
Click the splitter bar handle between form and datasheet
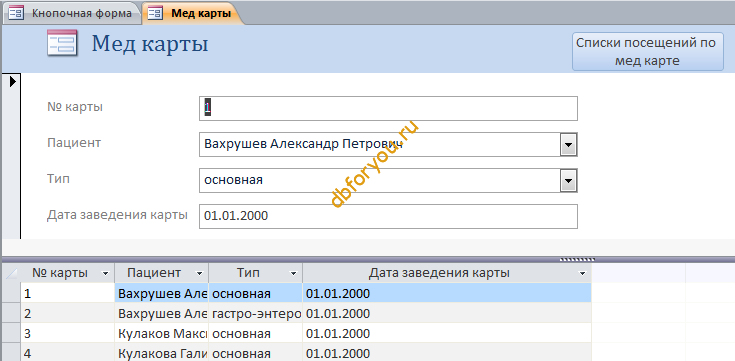(x=578, y=259)
